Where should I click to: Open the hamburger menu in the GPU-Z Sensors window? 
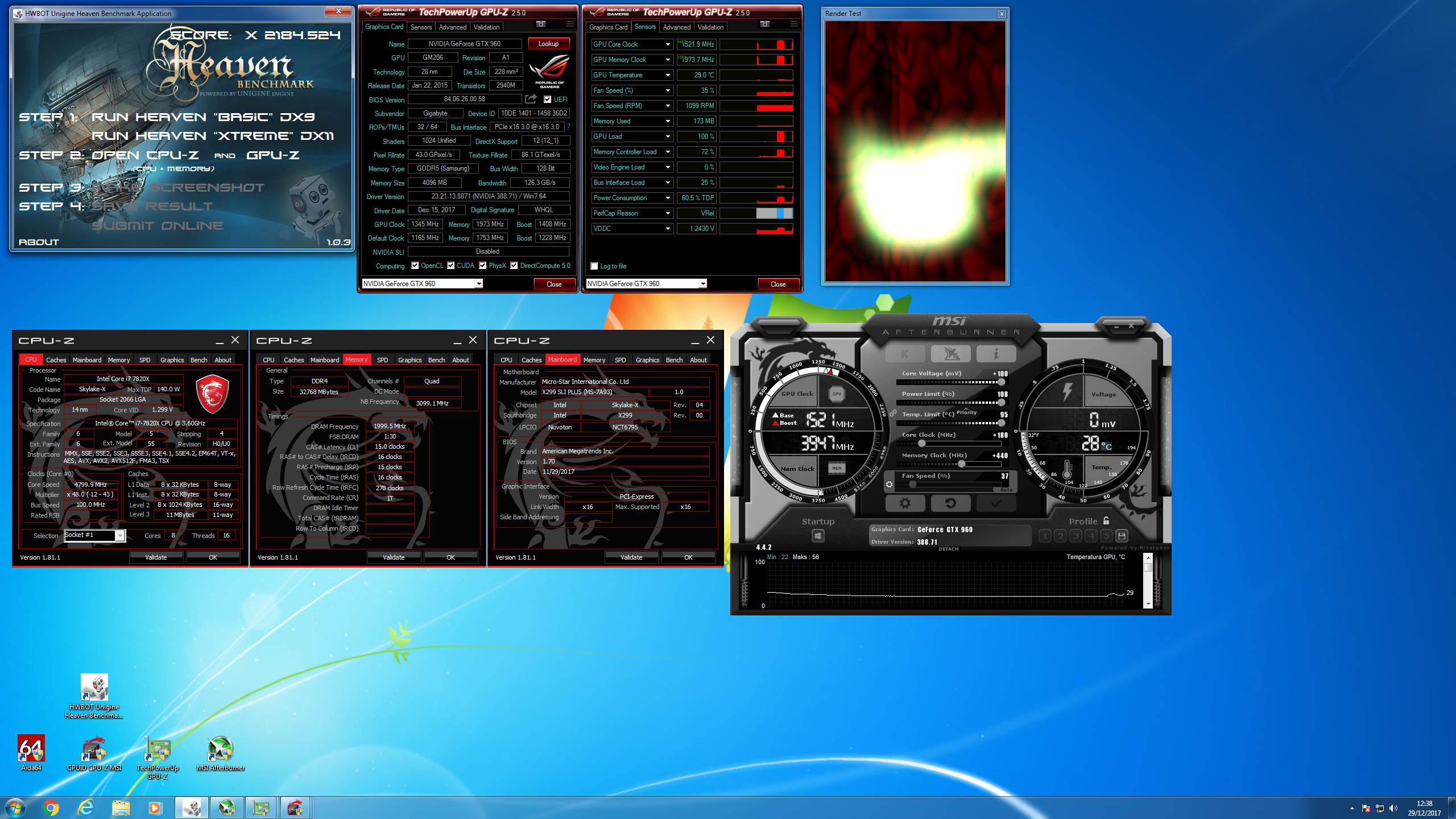pyautogui.click(x=794, y=24)
